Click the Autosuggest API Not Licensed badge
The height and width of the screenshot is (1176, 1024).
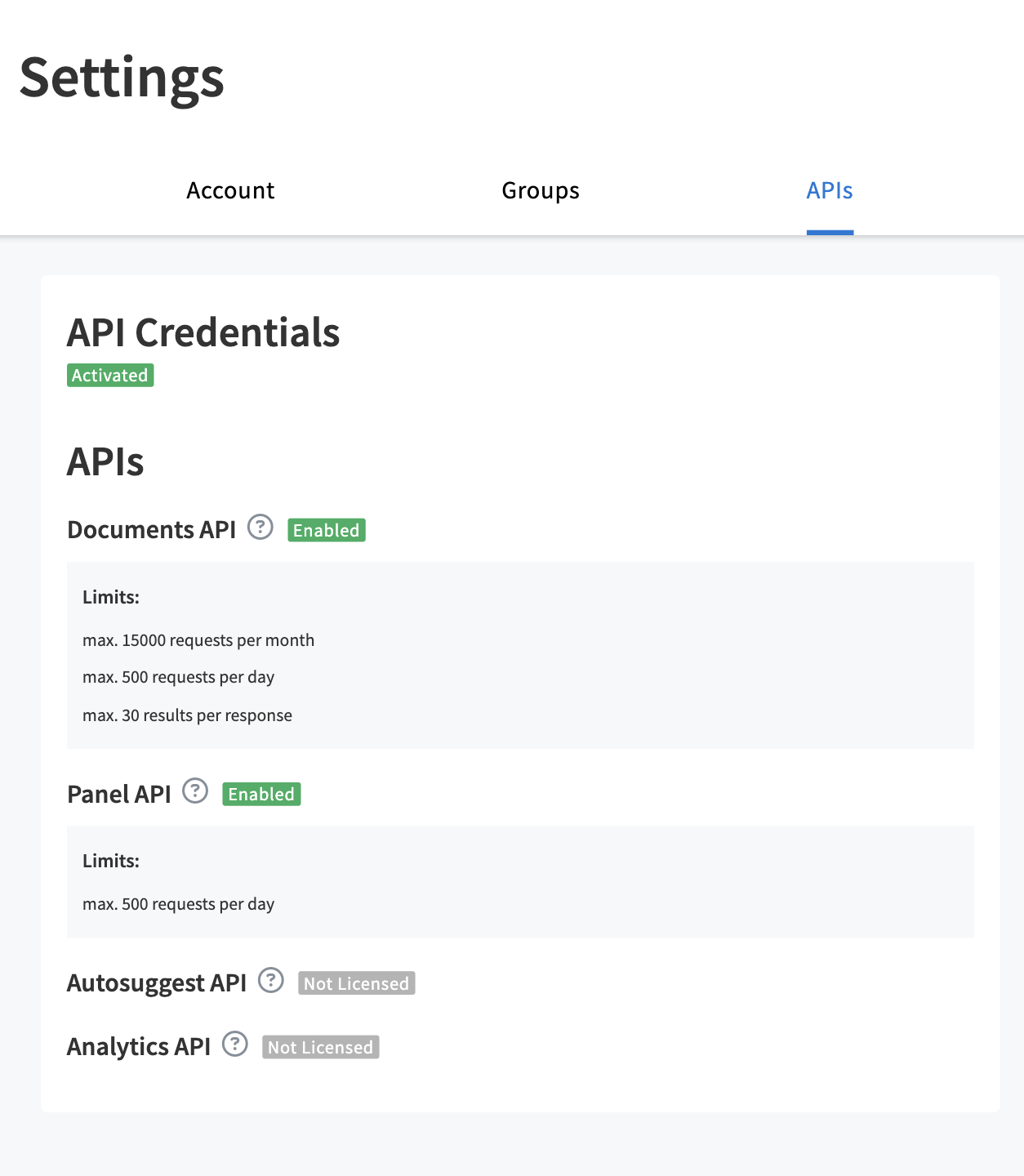pyautogui.click(x=357, y=983)
